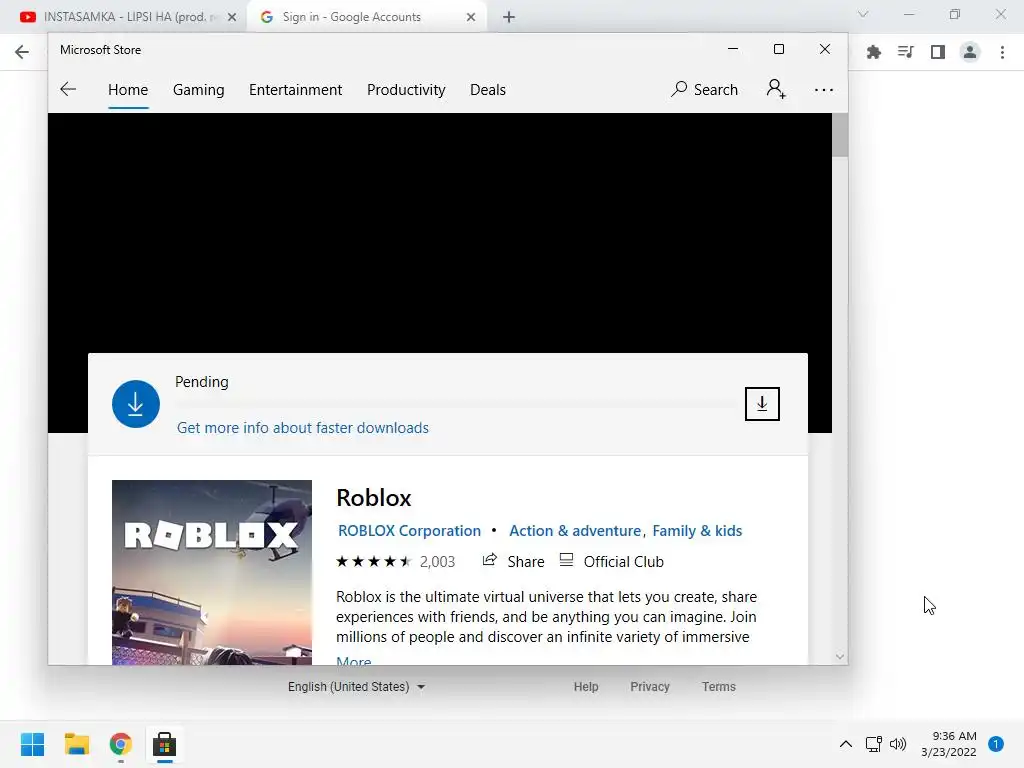Screen dimensions: 1024x768
Task: Click the star rating 2,003 reviews
Action: [x=395, y=562]
